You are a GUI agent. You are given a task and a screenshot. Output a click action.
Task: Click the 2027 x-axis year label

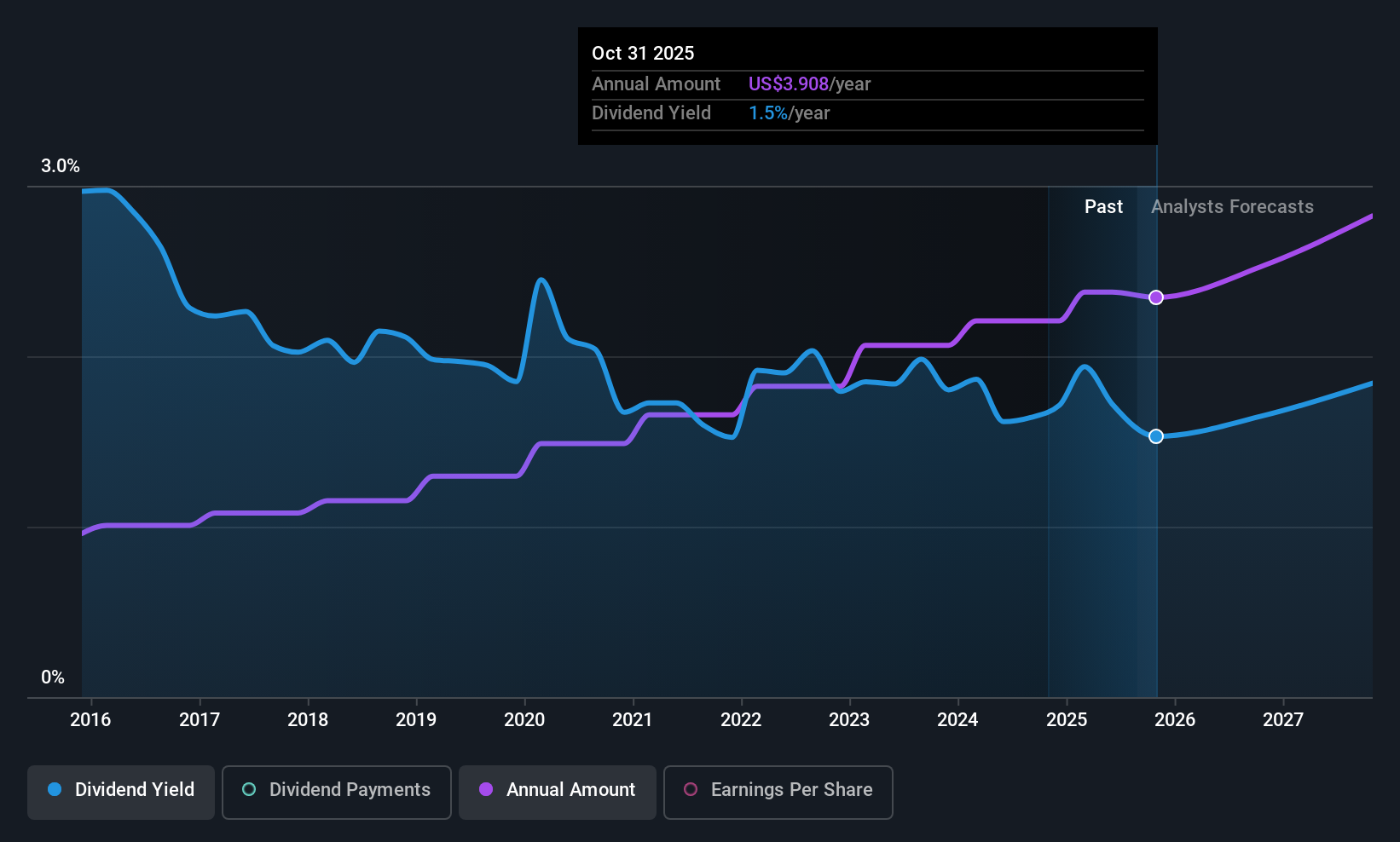[x=1283, y=719]
